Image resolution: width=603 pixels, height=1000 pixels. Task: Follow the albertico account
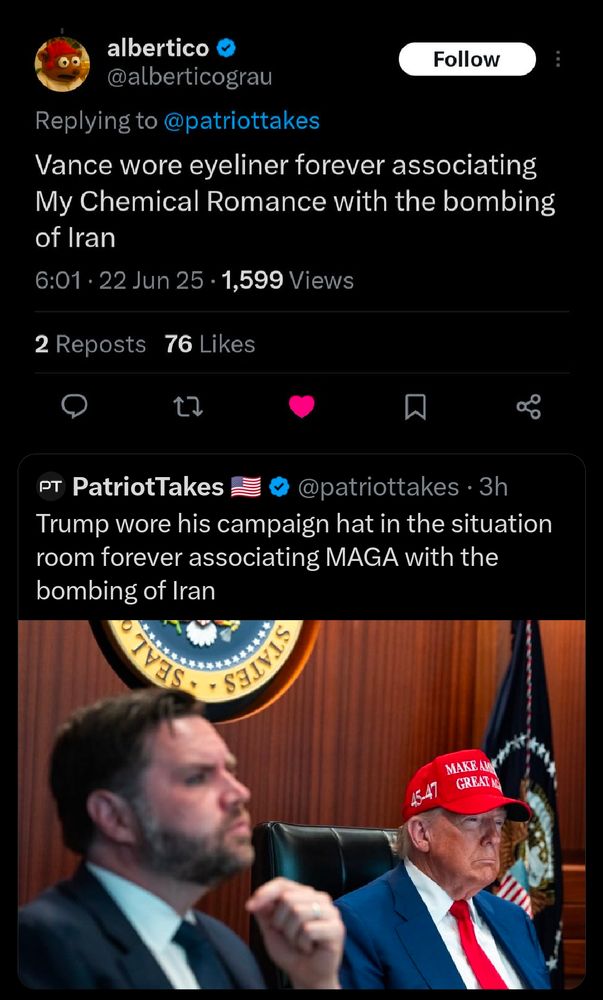pyautogui.click(x=466, y=59)
